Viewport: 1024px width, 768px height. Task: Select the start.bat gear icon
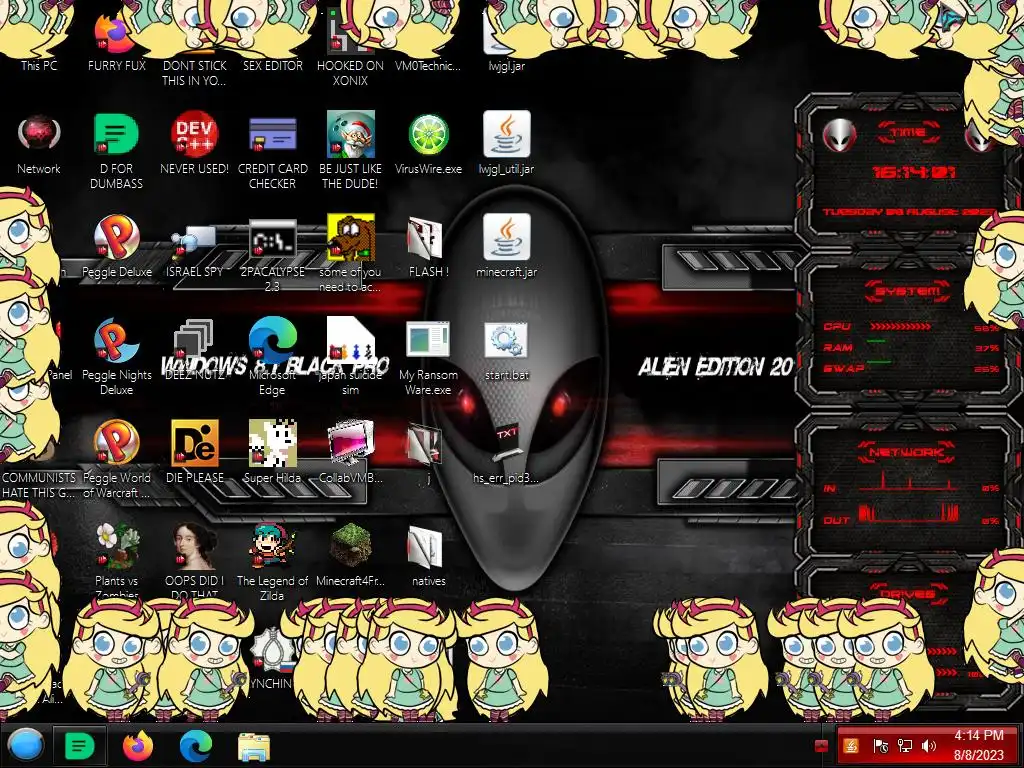506,351
